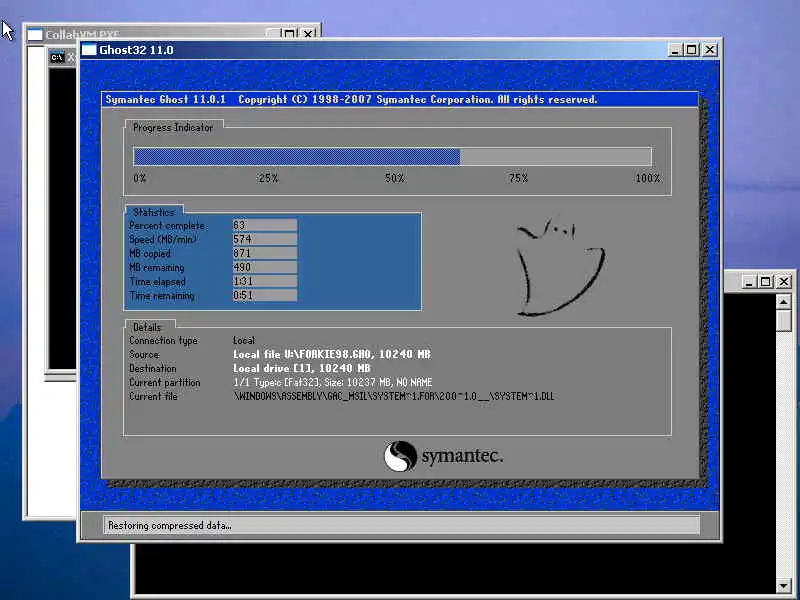Click the \WINDOWS\ASSEMBLY current file path

(x=393, y=396)
